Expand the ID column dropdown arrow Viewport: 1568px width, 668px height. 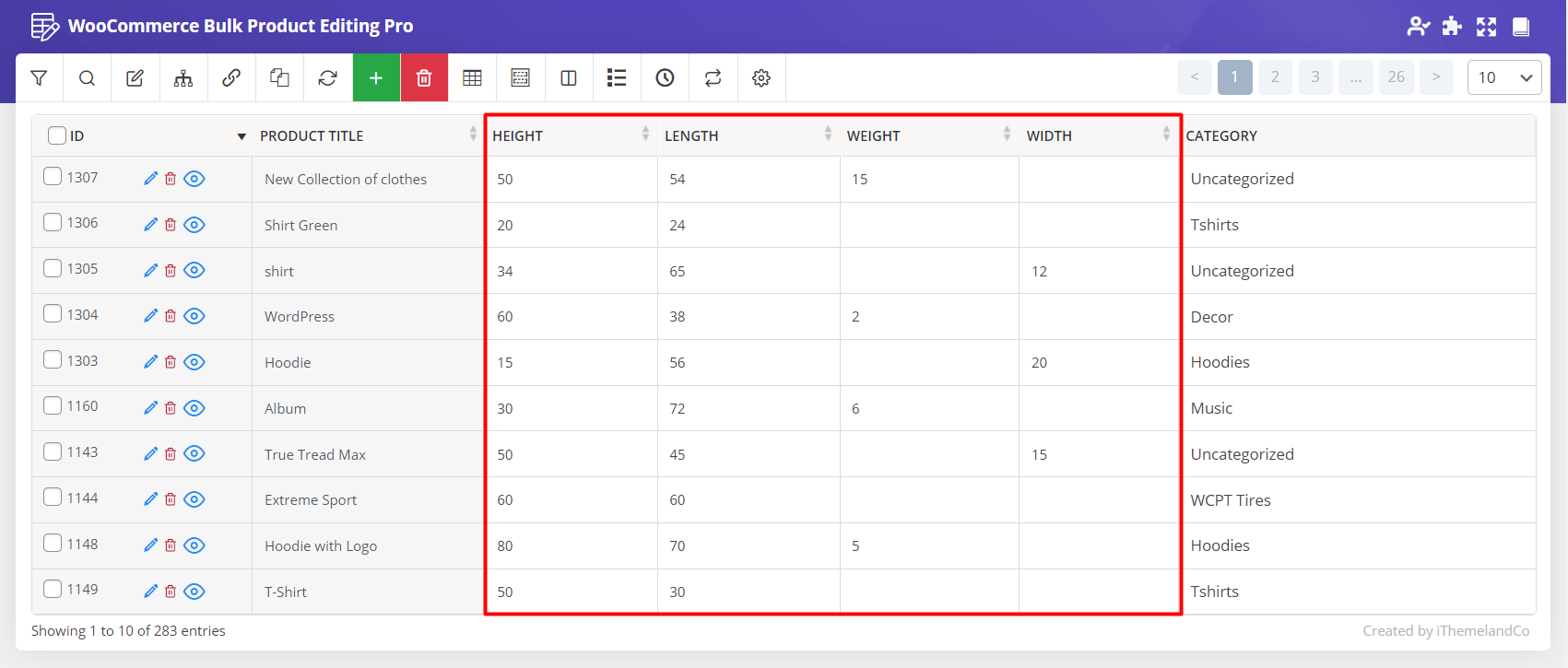[x=242, y=136]
